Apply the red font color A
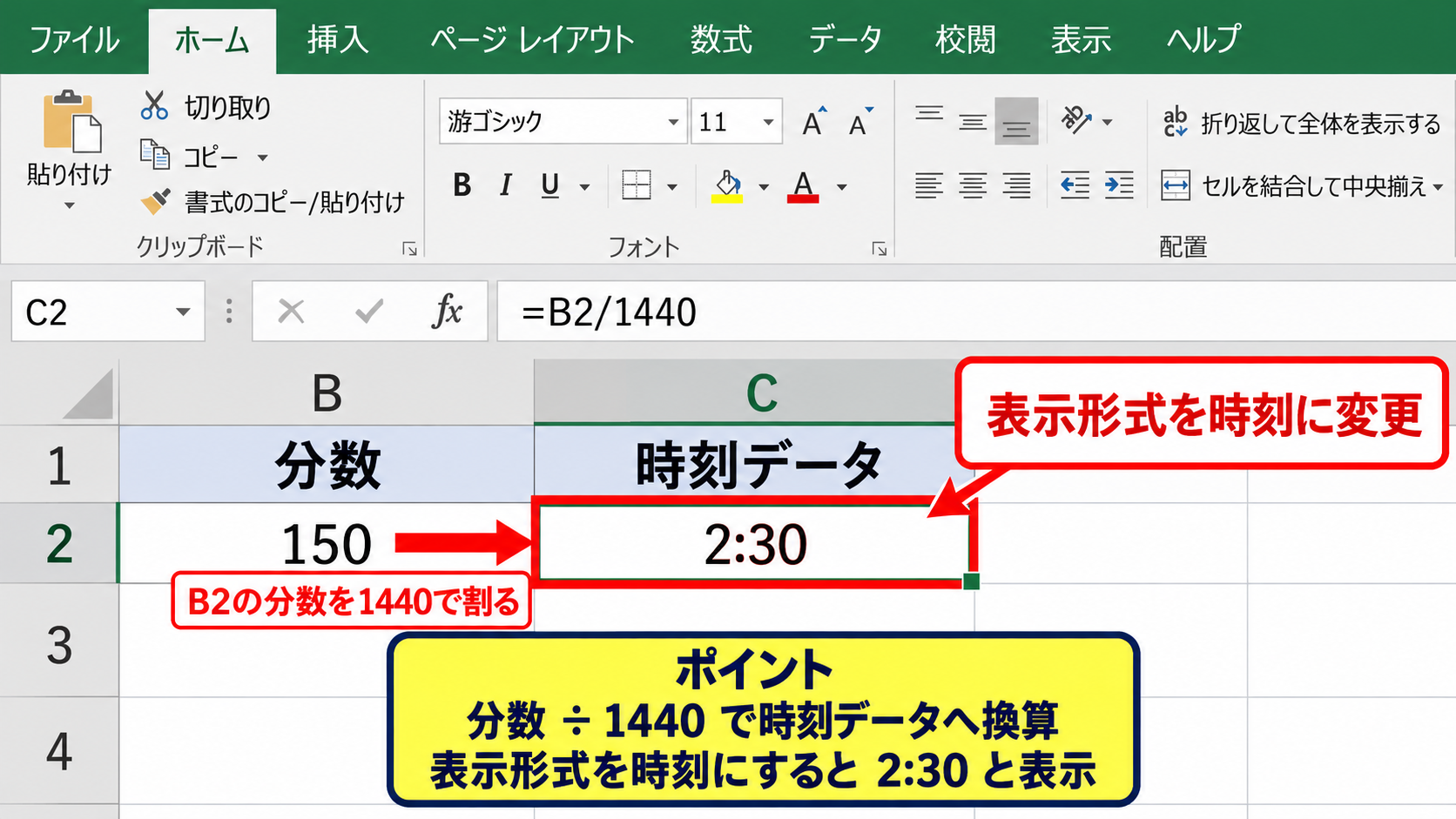 click(803, 185)
